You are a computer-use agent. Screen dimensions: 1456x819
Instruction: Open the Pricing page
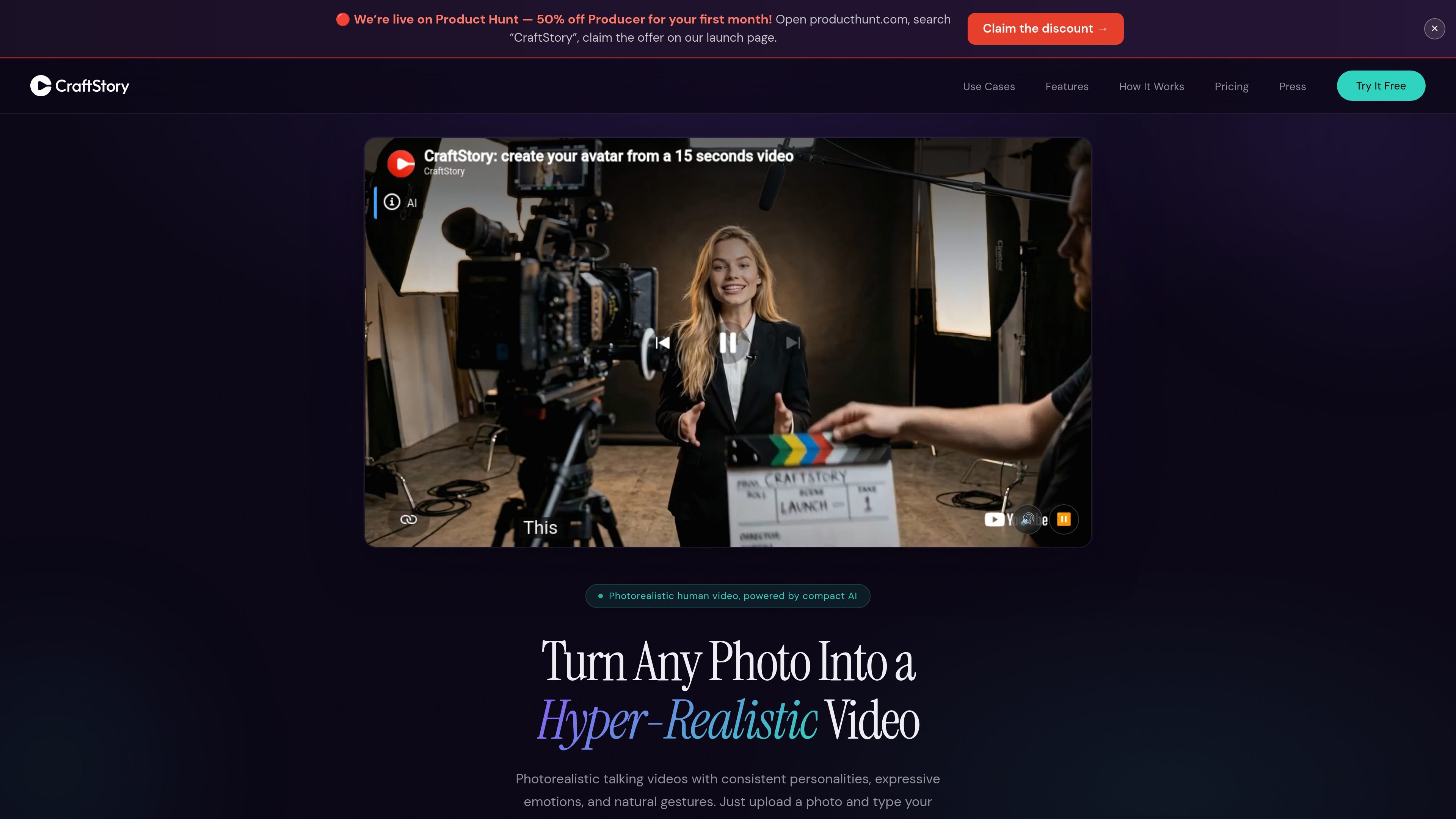click(x=1232, y=86)
